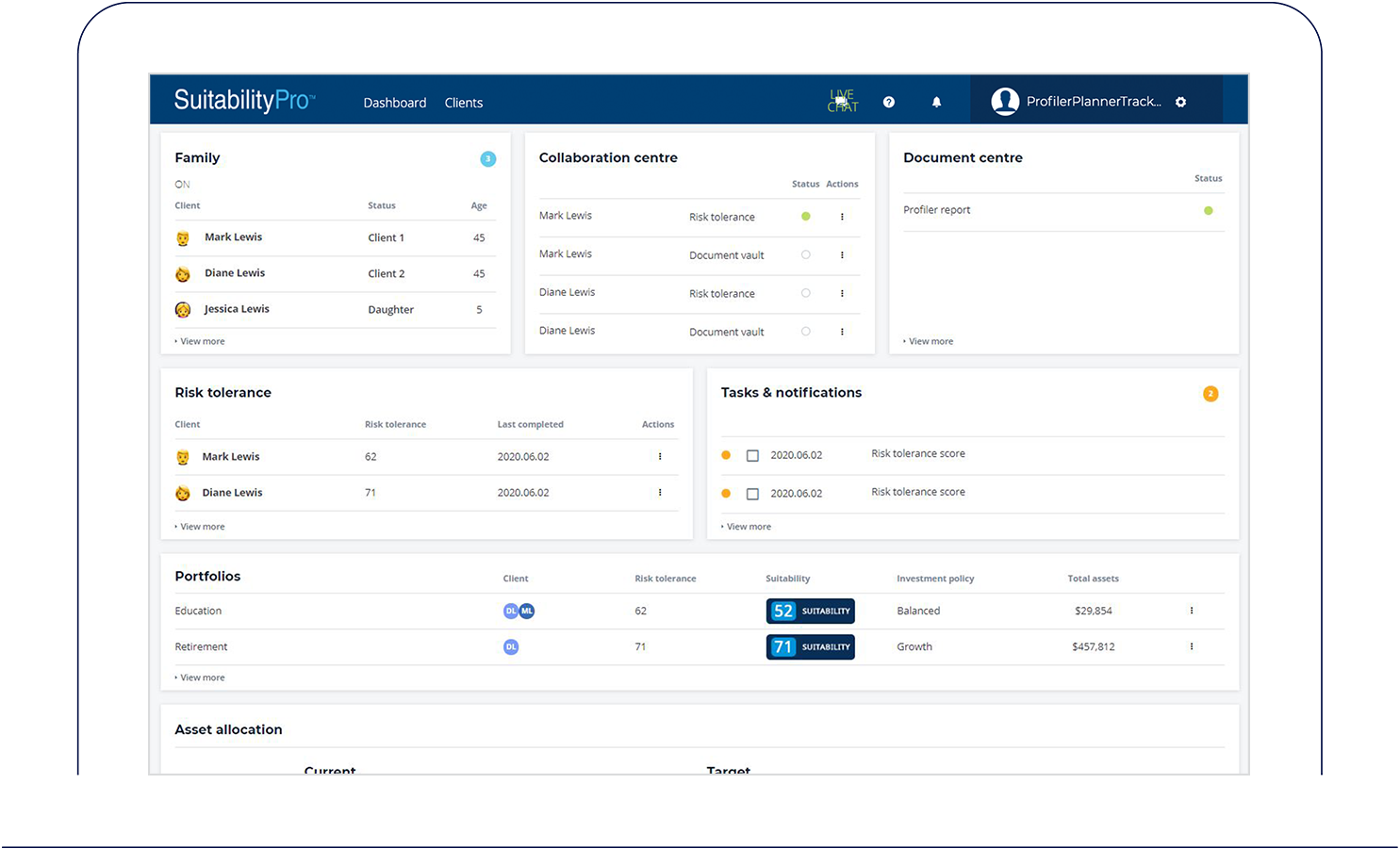This screenshot has height=849, width=1400.
Task: Open the Profiler report document
Action: click(936, 210)
